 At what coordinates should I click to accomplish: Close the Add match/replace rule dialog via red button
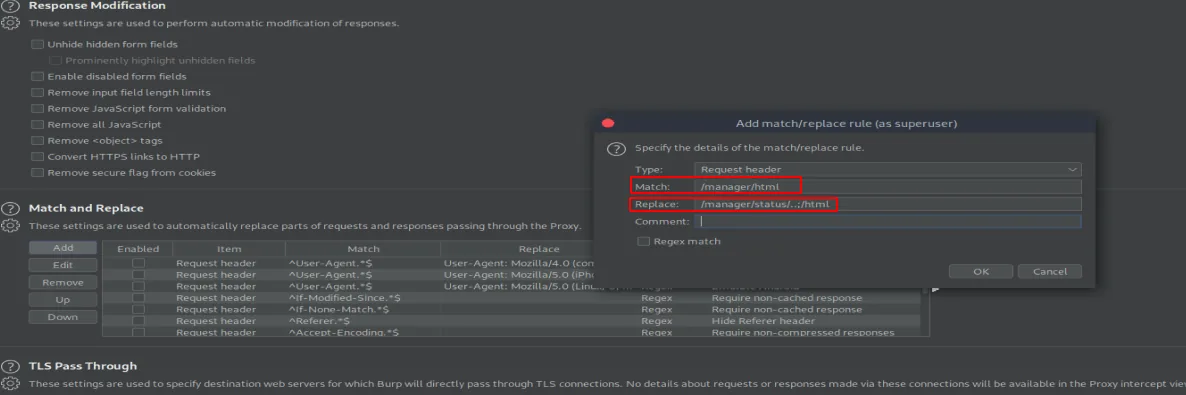click(x=607, y=123)
